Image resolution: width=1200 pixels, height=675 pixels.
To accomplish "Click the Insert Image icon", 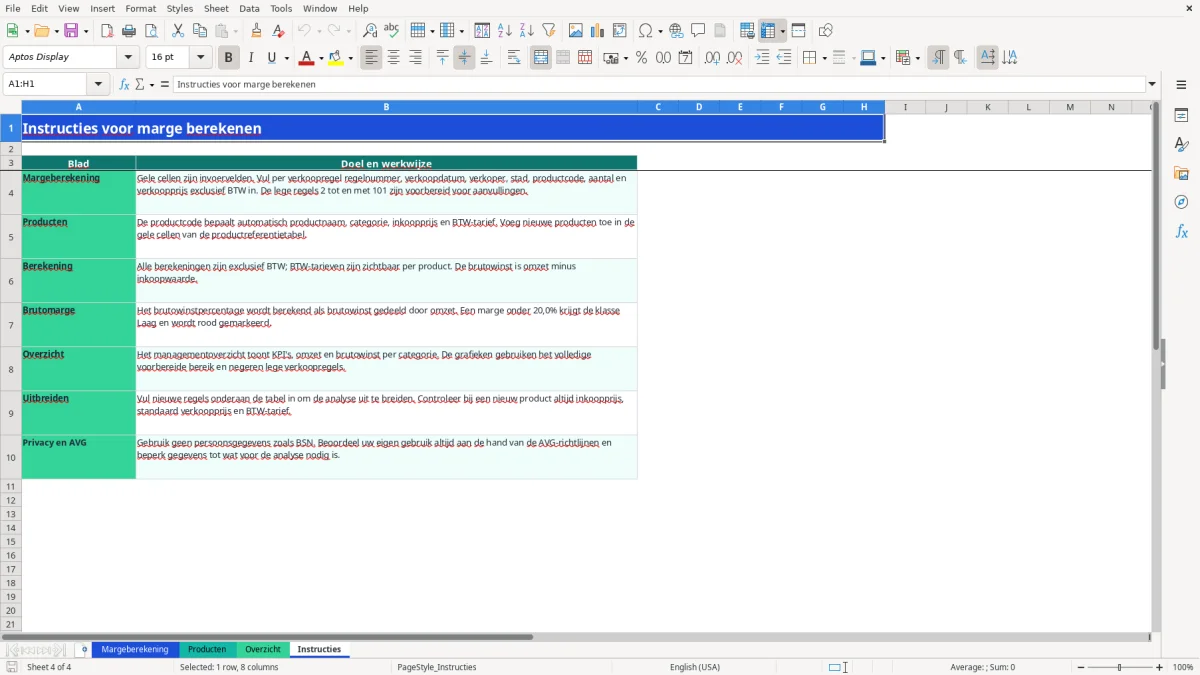I will 576,31.
